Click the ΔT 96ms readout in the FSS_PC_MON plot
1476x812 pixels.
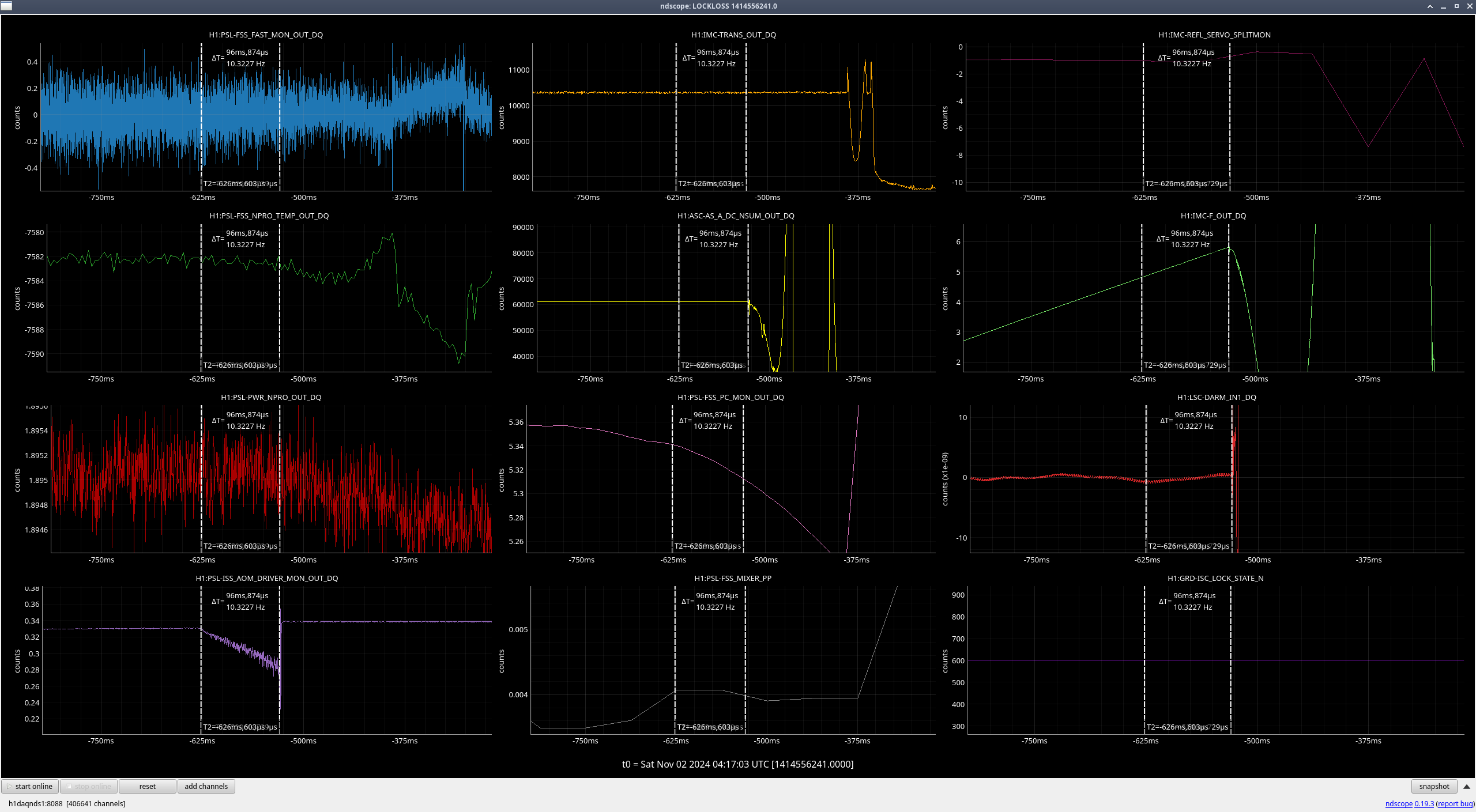(x=707, y=420)
